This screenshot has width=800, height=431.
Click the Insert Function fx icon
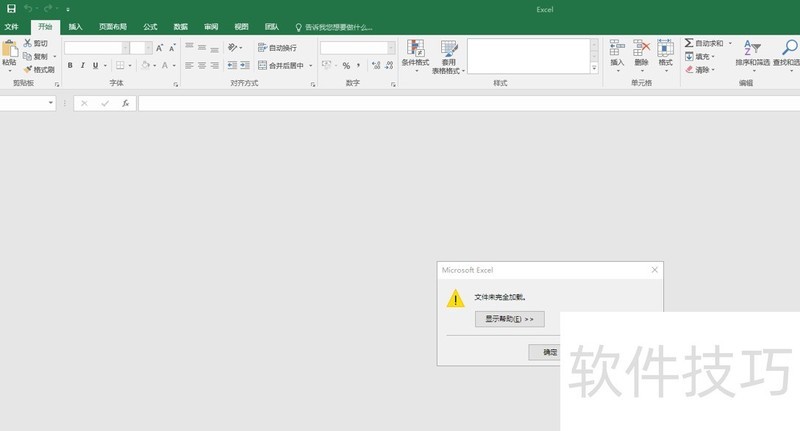coord(125,103)
